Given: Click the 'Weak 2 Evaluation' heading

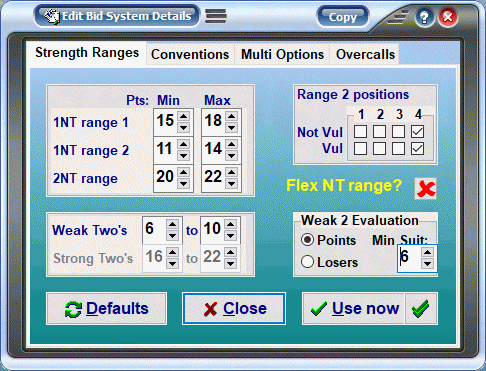Looking at the screenshot, I should coord(360,220).
